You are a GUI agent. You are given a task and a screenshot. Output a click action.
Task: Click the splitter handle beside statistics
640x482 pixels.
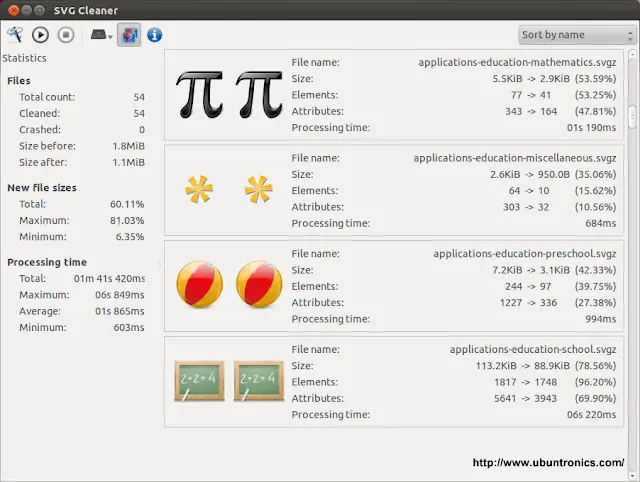[160, 265]
